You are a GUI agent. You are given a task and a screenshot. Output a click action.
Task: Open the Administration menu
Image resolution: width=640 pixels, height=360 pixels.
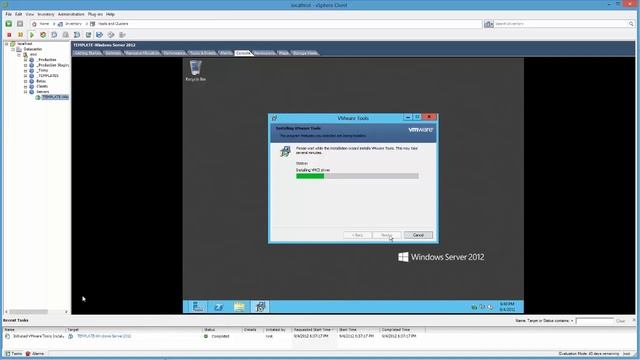(71, 14)
